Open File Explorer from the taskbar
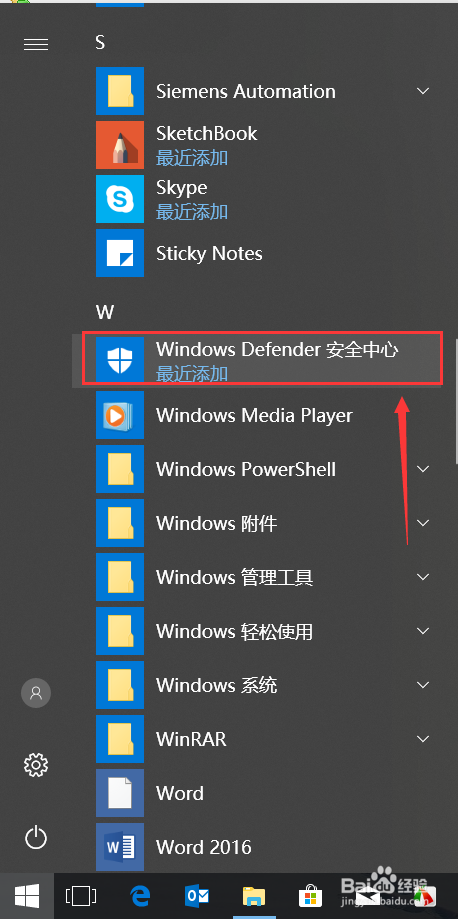Image resolution: width=458 pixels, height=919 pixels. point(253,896)
